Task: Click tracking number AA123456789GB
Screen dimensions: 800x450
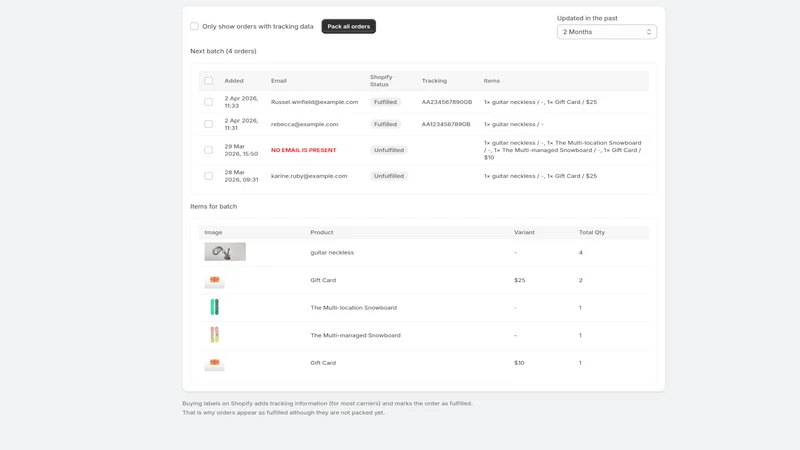Action: [446, 124]
